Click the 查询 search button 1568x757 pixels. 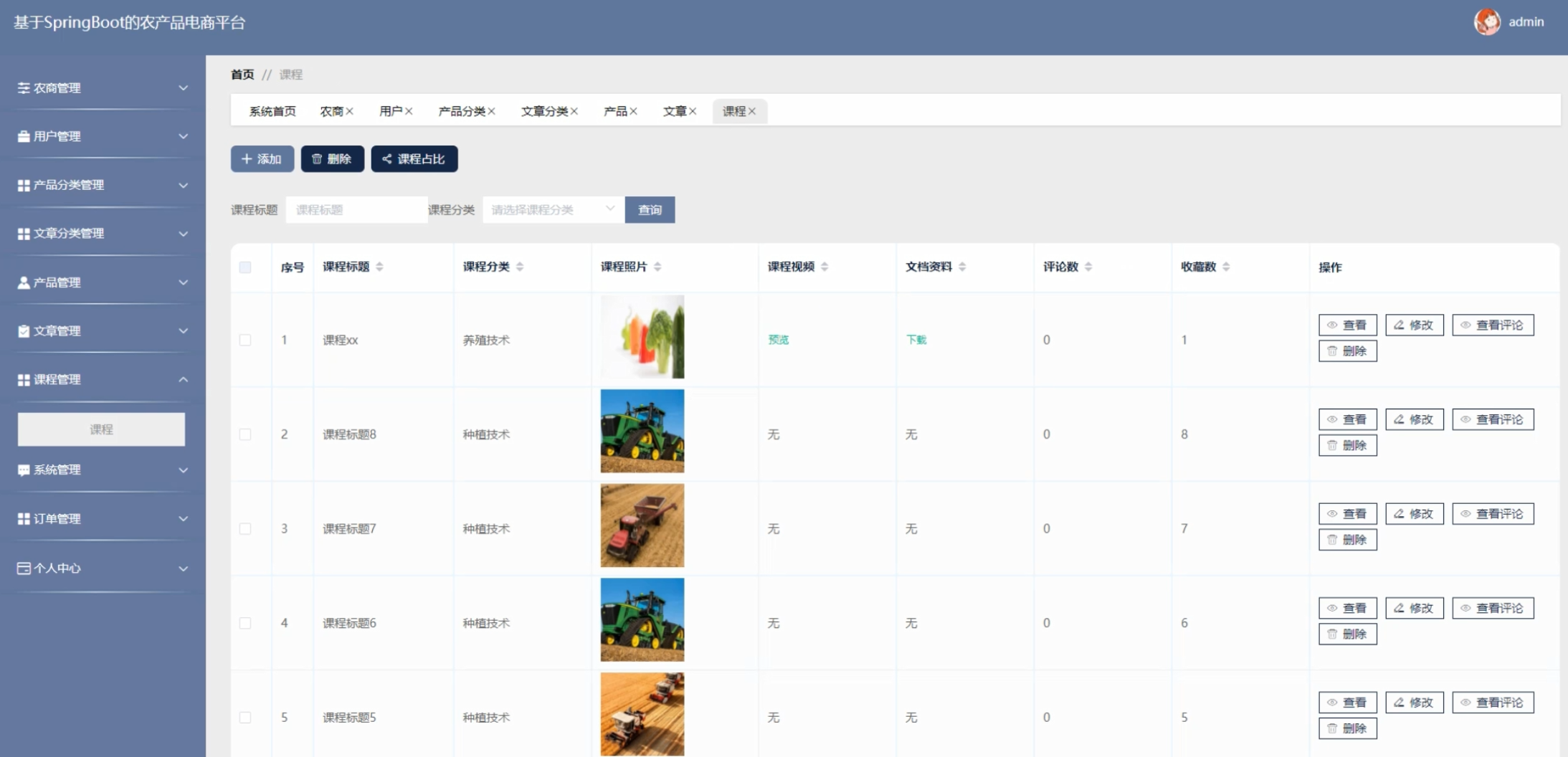650,210
